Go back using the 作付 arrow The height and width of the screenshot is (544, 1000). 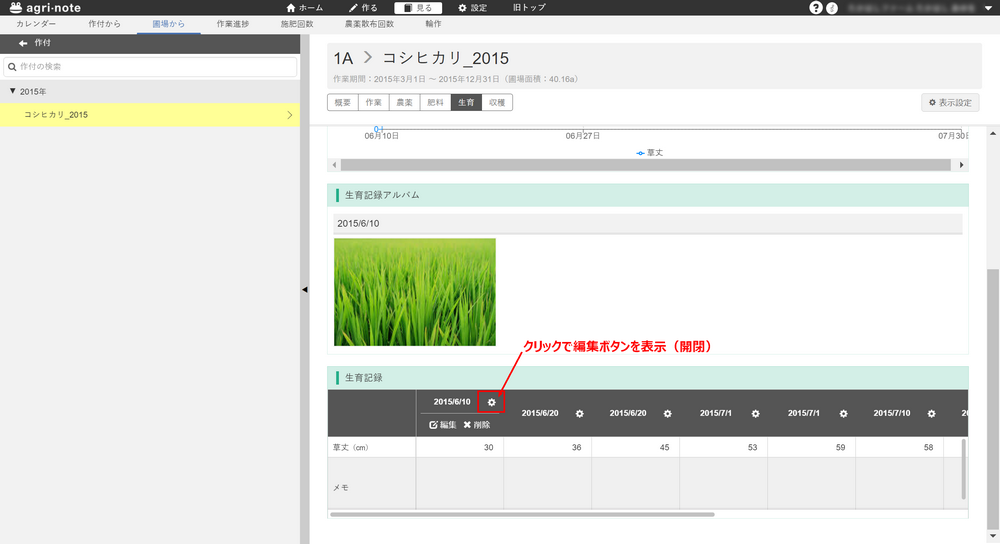coord(22,44)
